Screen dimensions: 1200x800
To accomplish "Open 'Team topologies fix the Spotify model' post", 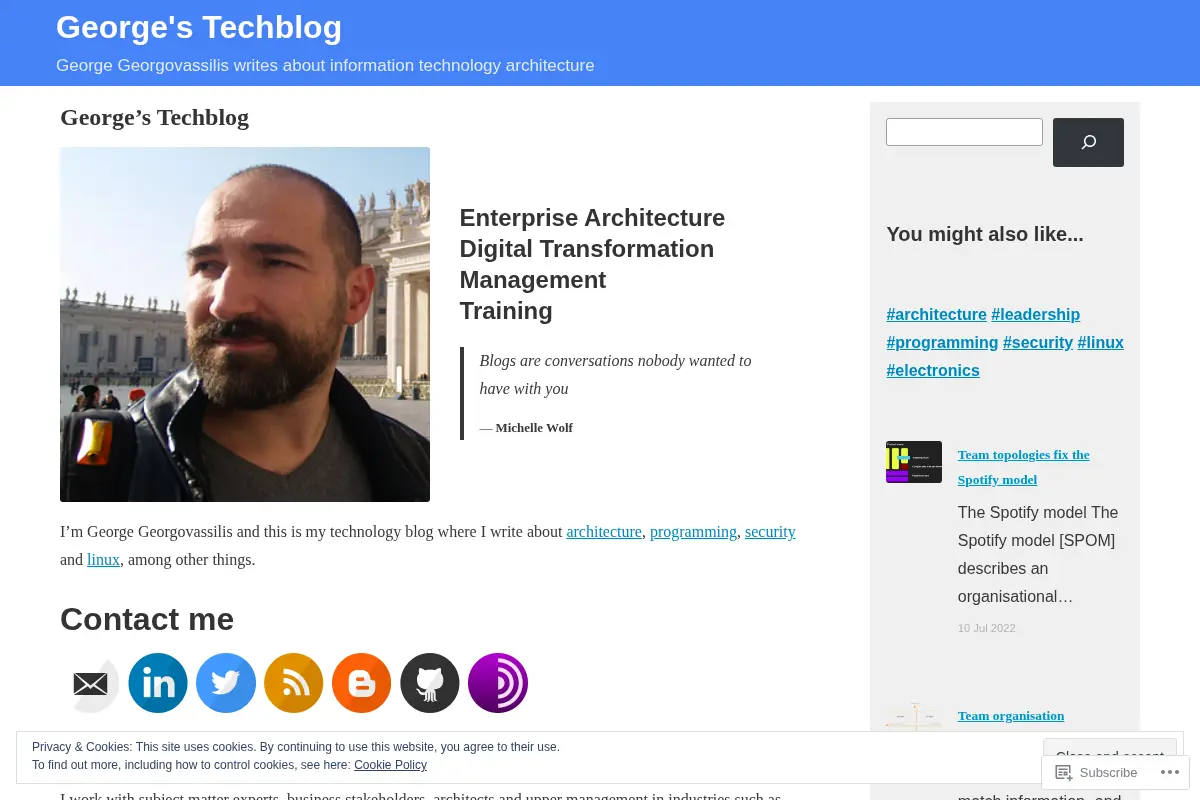I will pos(1024,467).
